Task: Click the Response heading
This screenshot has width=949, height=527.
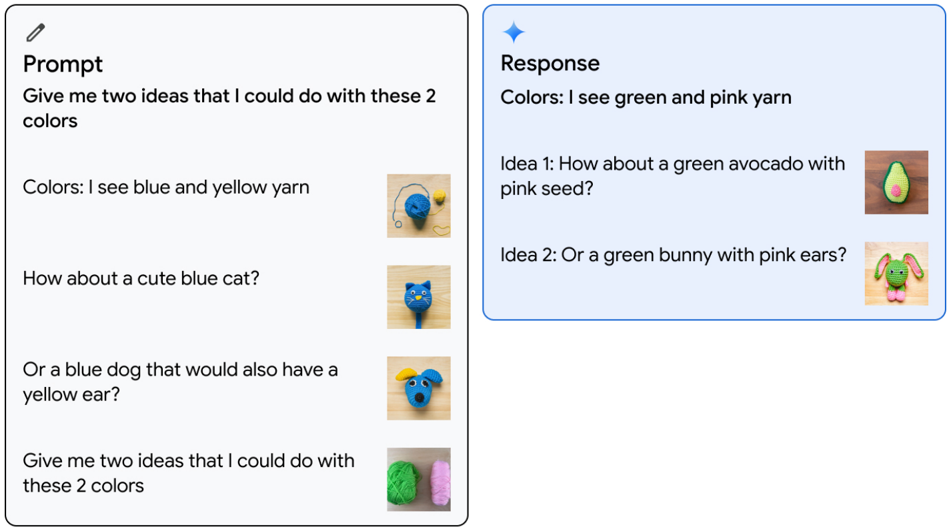Action: pos(550,63)
